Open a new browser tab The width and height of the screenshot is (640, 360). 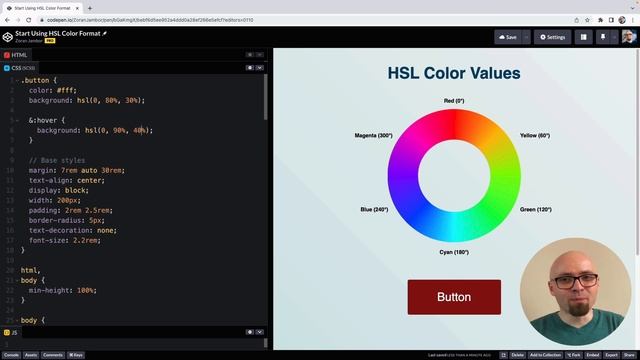click(90, 8)
